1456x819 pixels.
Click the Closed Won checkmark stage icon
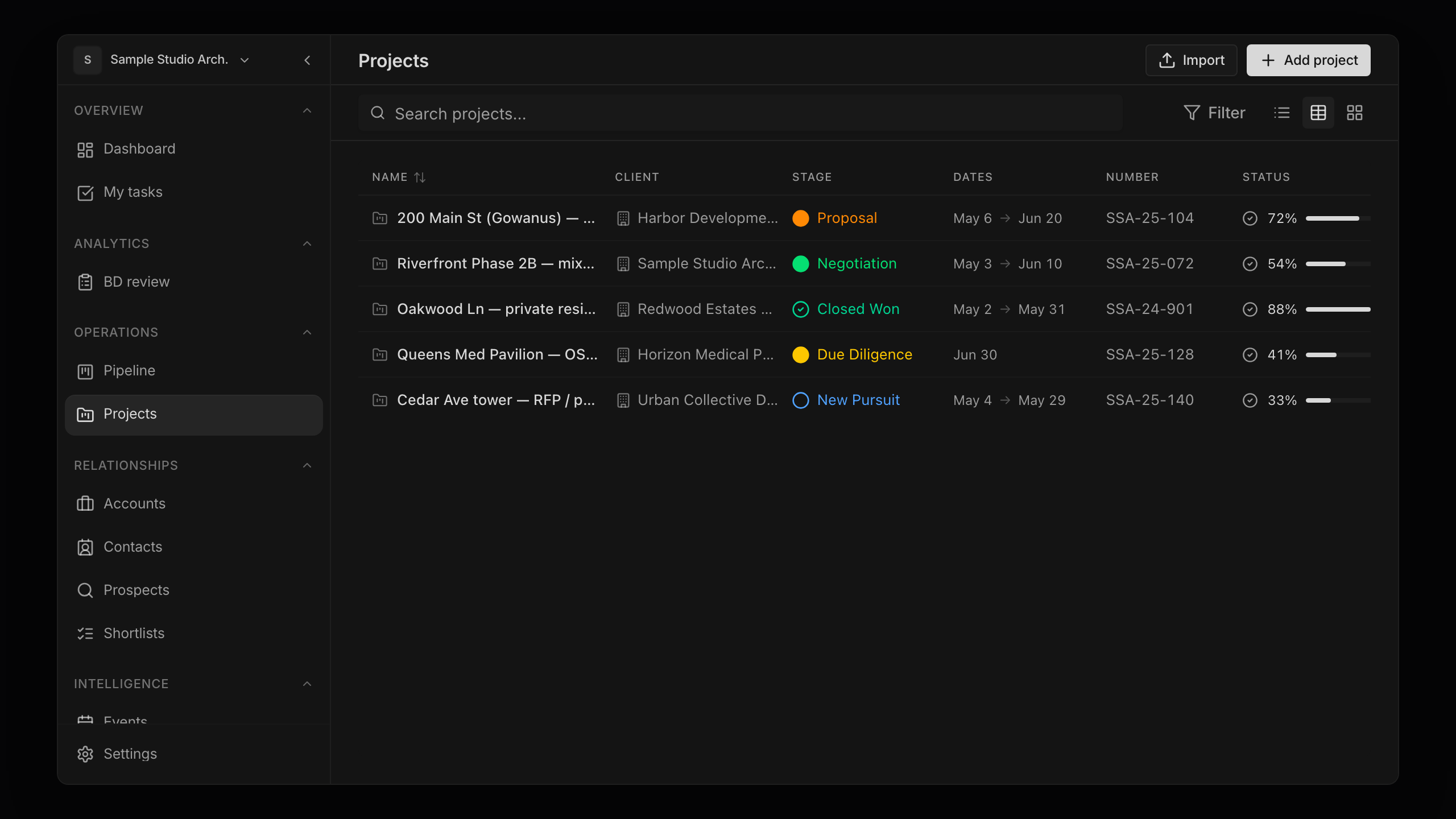click(801, 309)
